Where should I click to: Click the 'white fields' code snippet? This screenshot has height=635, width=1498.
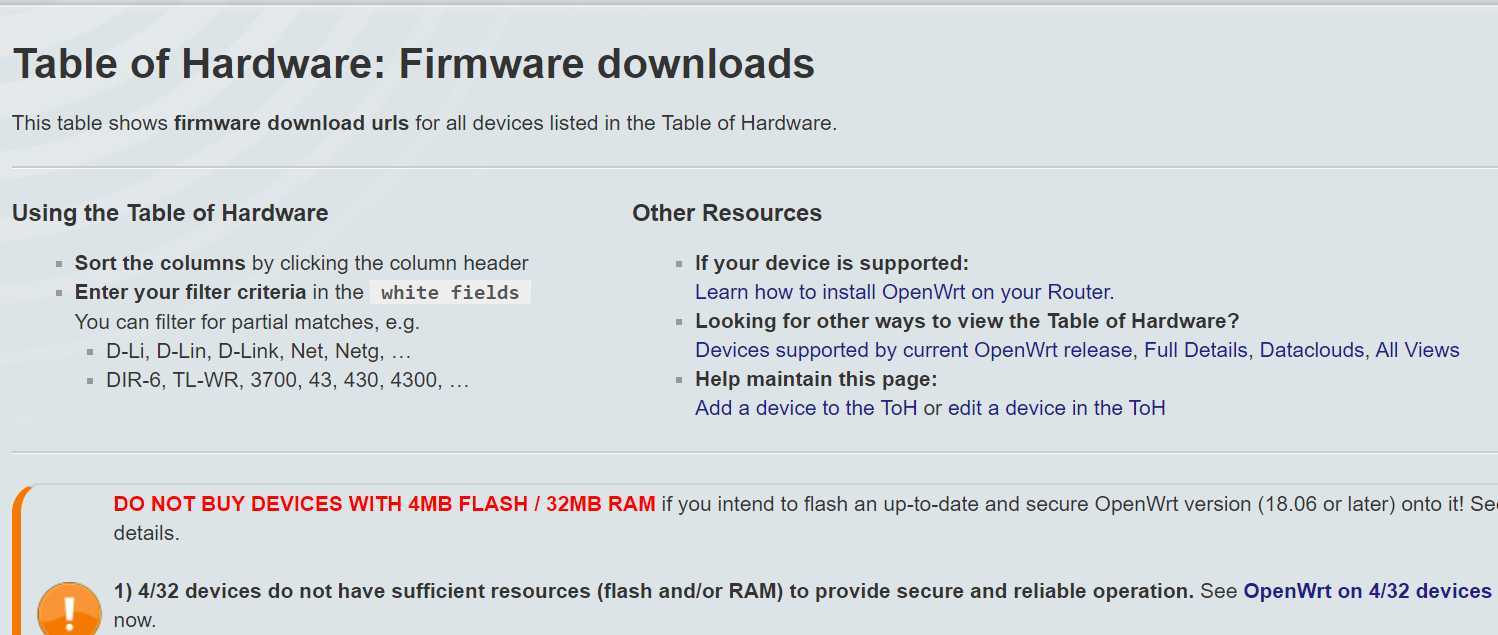pyautogui.click(x=450, y=293)
